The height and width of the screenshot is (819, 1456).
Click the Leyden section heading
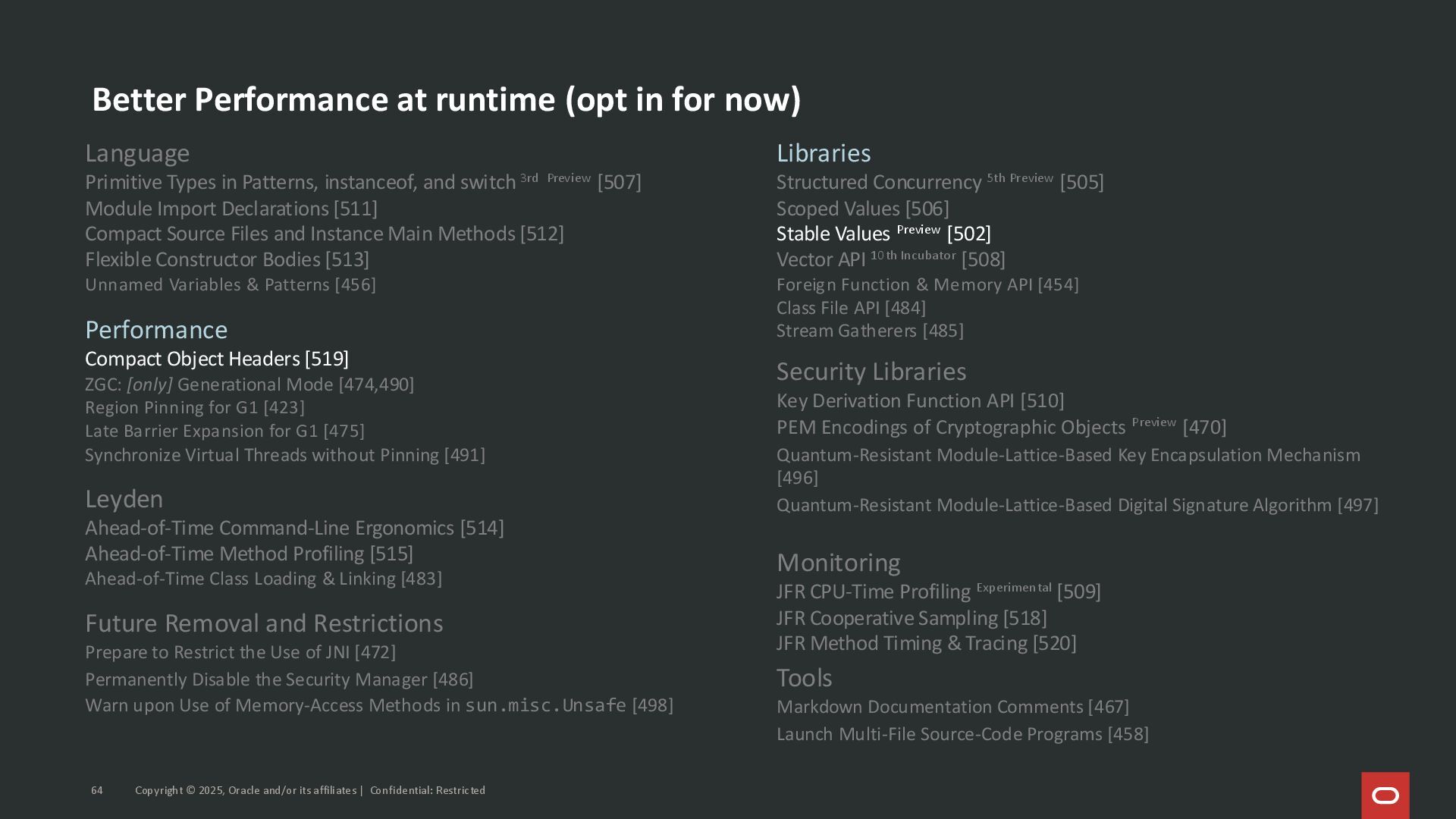coord(124,499)
